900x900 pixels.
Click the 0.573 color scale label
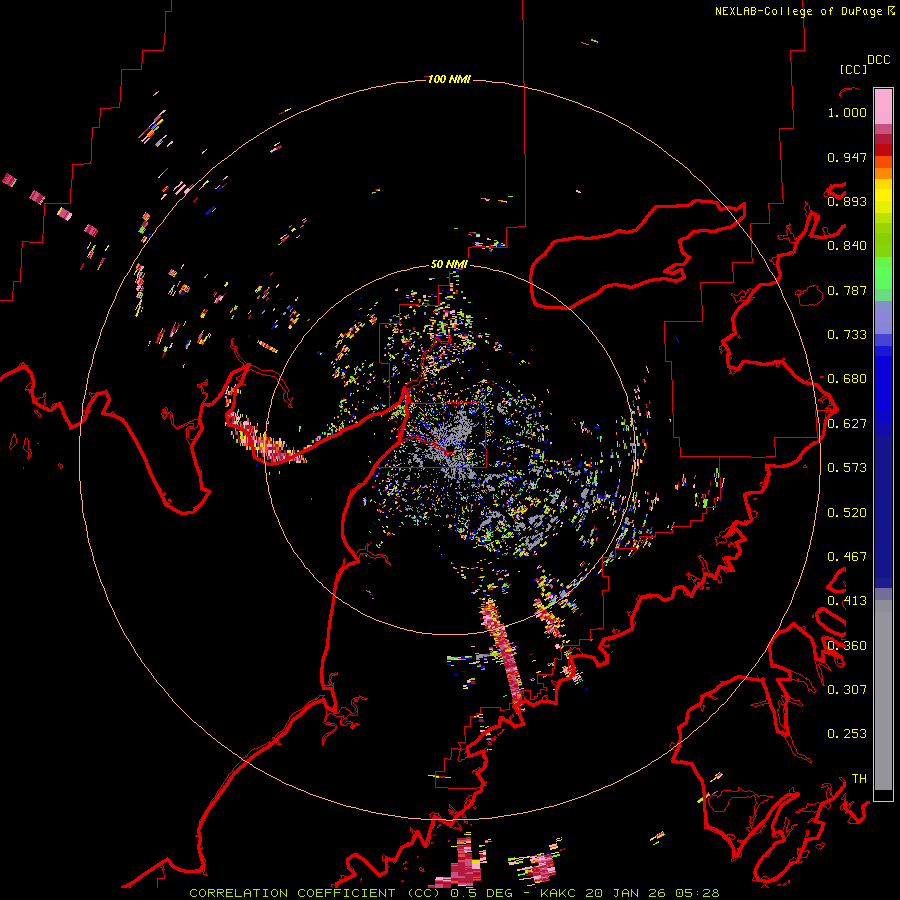(x=847, y=468)
